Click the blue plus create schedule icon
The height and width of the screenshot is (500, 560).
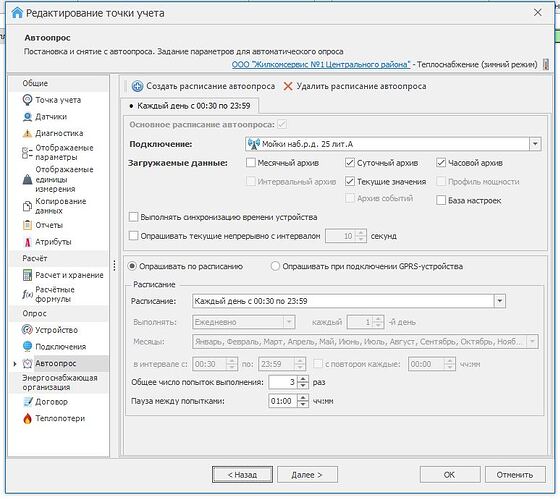[x=137, y=86]
